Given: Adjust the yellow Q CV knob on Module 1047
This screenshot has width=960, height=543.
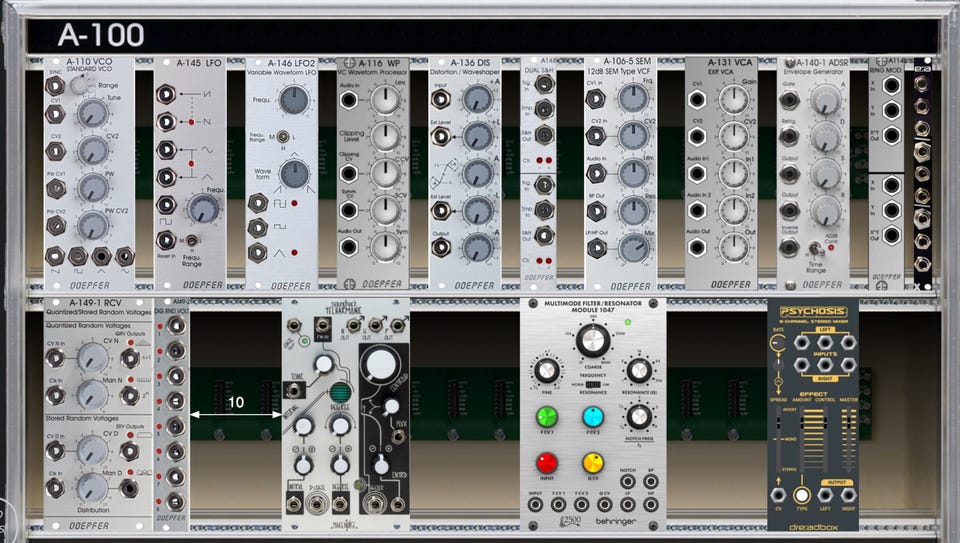Looking at the screenshot, I should tap(593, 463).
